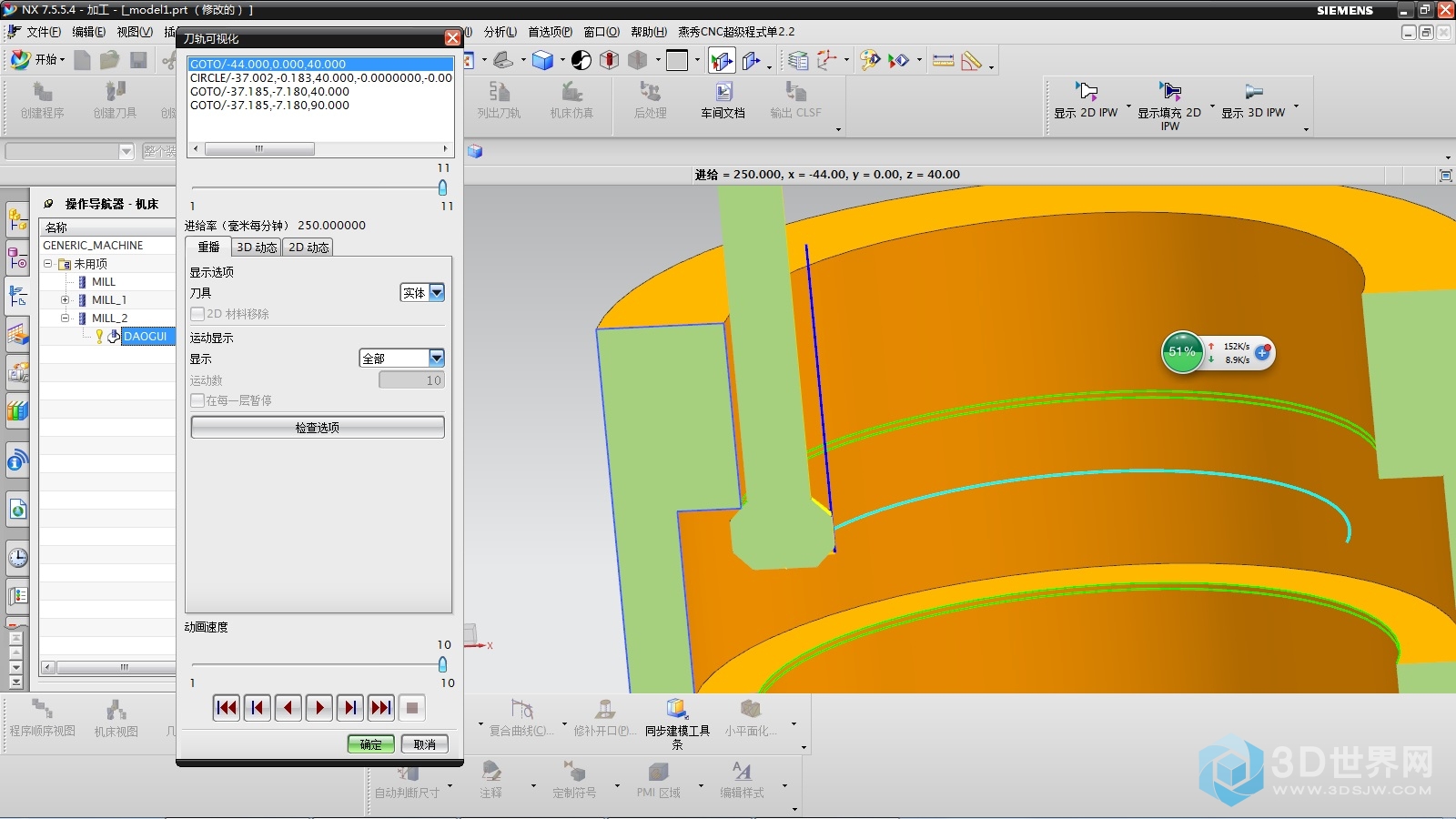
Task: Click the stop playback button
Action: click(412, 708)
